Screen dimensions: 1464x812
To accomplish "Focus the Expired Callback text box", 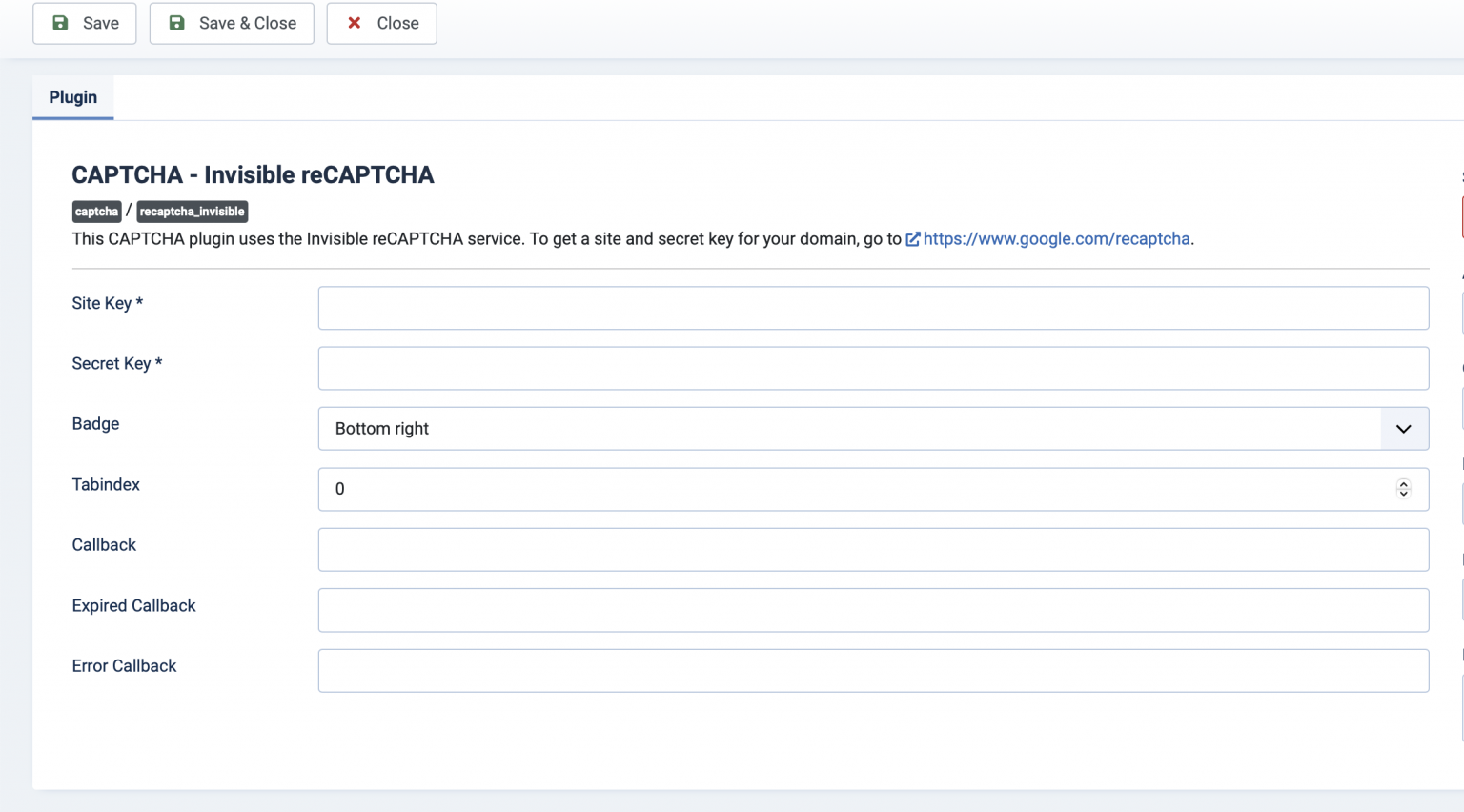I will 873,610.
